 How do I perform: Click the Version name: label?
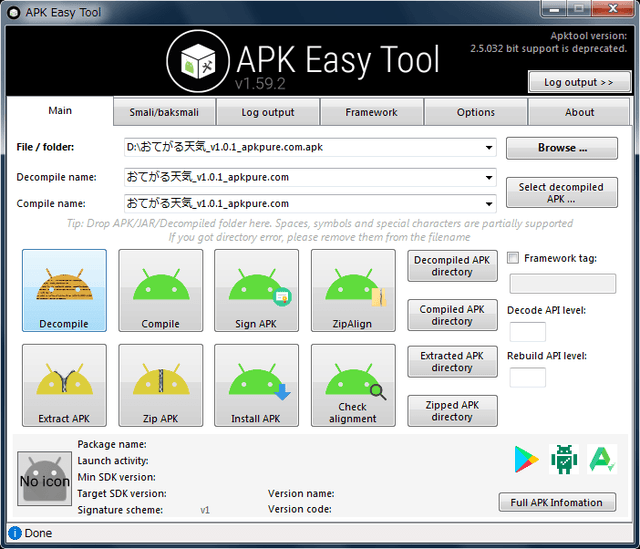click(x=301, y=493)
